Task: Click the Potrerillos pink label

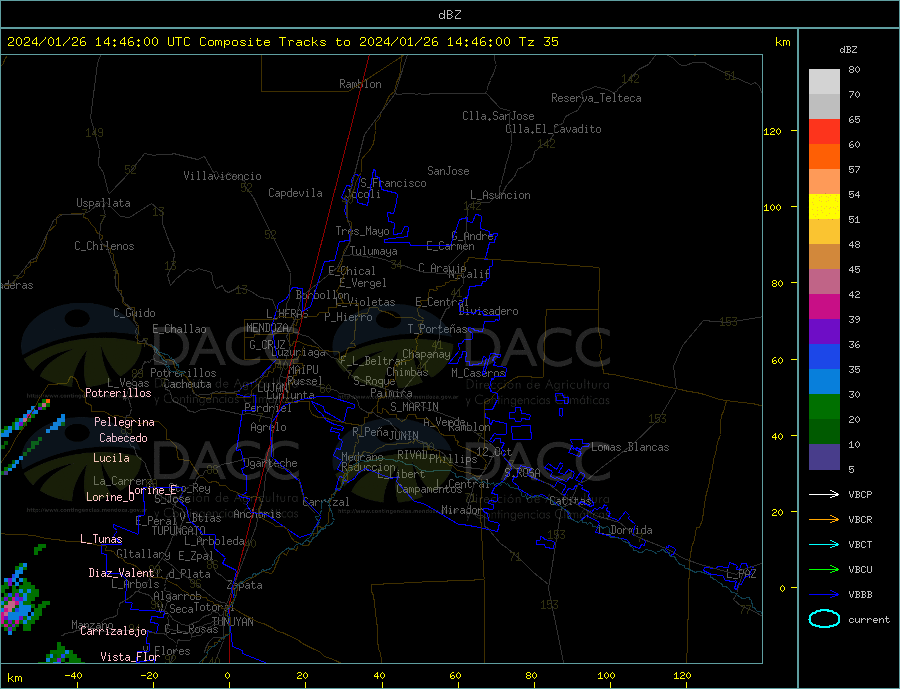Action: pos(118,393)
